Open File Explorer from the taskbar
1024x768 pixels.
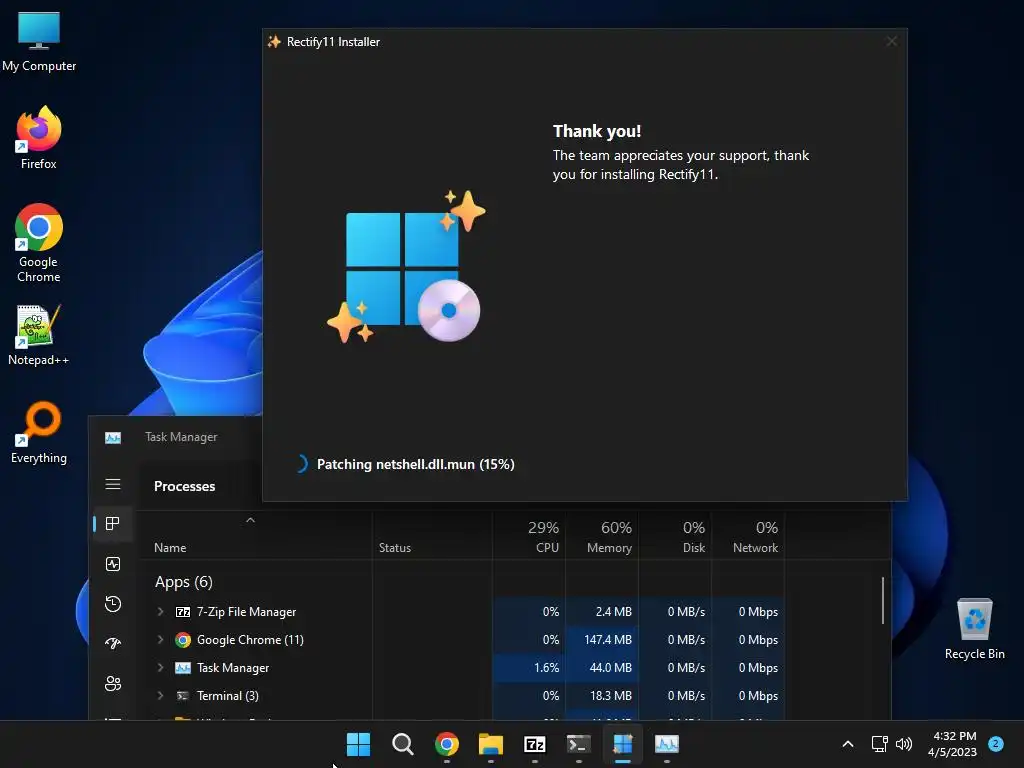[490, 744]
